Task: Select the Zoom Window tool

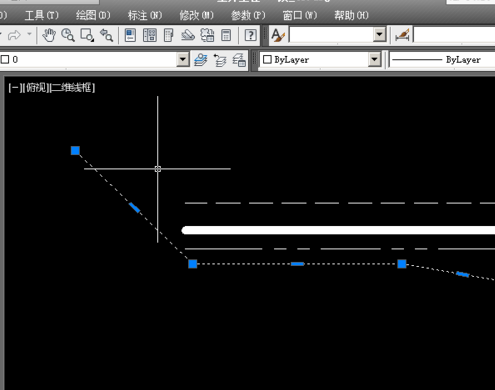Action: point(87,35)
